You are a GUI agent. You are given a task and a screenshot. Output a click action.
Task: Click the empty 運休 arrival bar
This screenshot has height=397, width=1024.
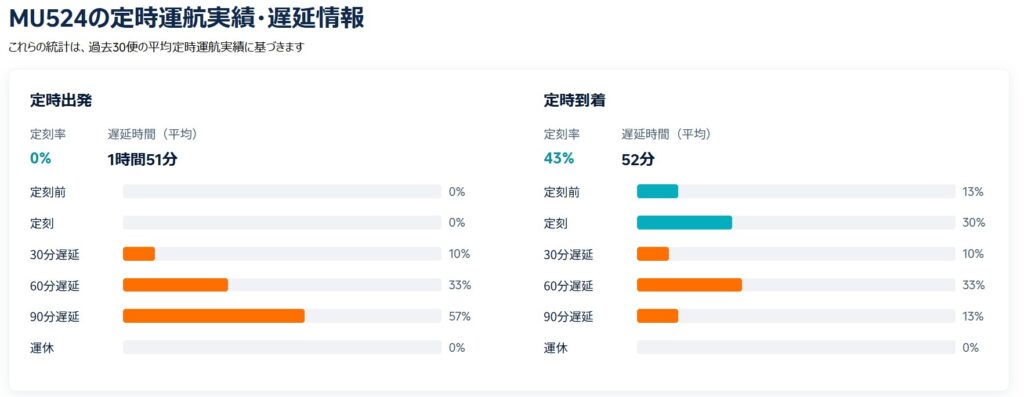pyautogui.click(x=796, y=347)
